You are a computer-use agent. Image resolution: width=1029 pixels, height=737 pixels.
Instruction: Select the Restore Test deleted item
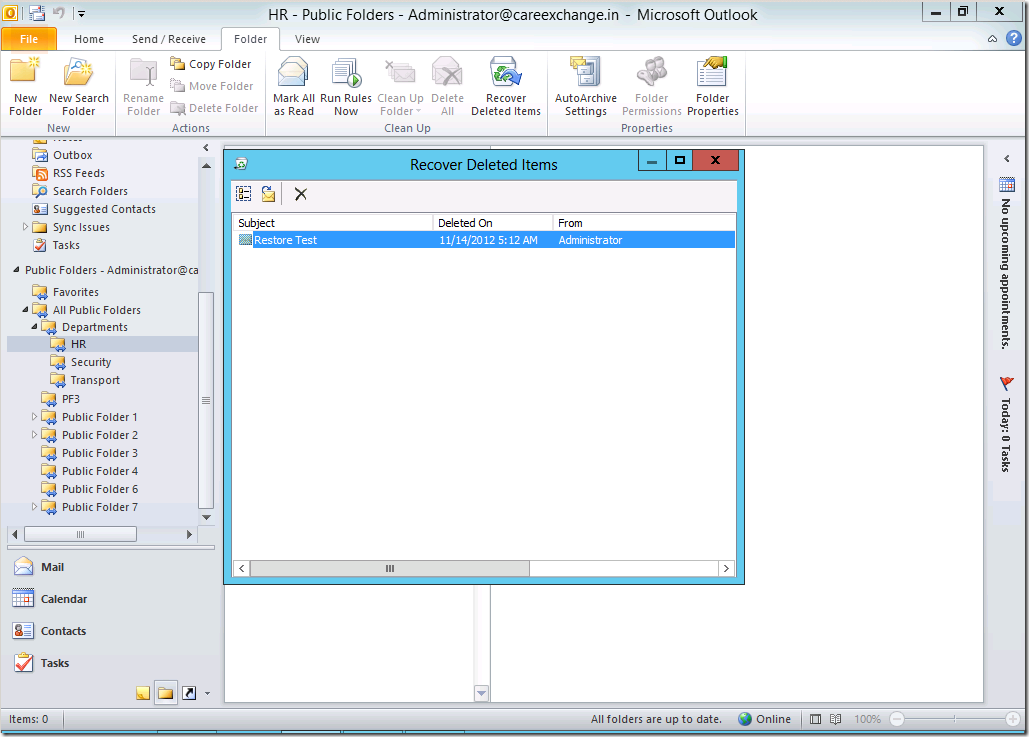click(484, 240)
